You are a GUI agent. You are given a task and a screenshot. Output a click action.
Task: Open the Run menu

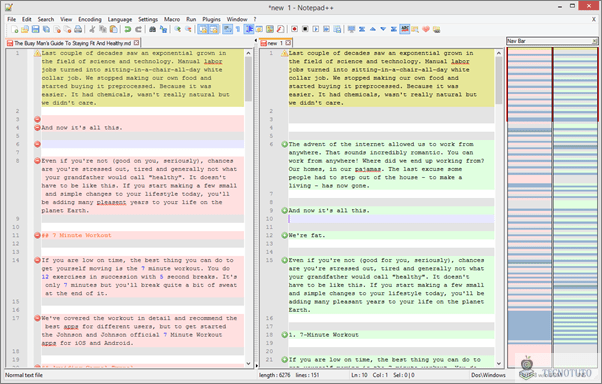pos(191,19)
